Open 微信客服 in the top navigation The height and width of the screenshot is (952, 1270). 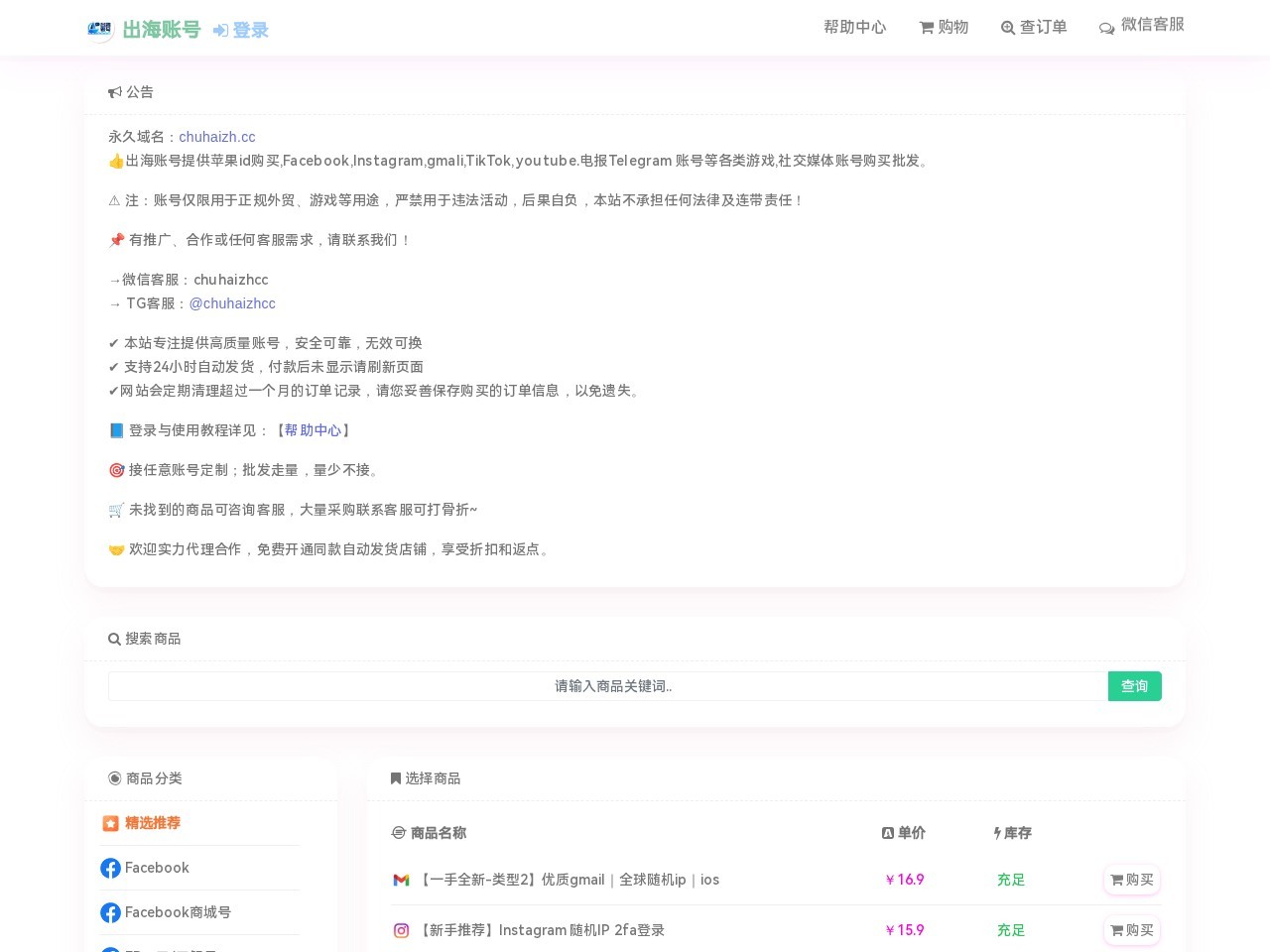pyautogui.click(x=1142, y=25)
